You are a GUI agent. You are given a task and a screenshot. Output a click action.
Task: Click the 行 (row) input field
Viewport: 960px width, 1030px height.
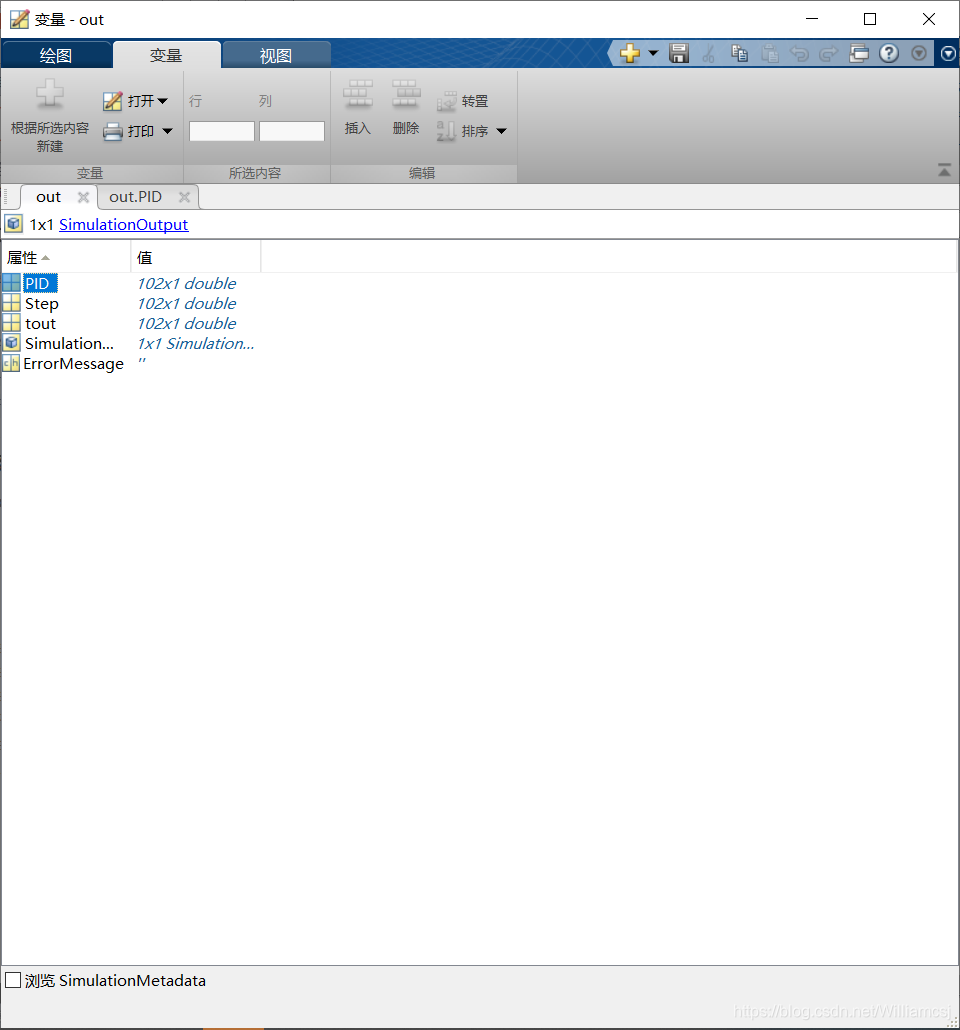[x=220, y=130]
